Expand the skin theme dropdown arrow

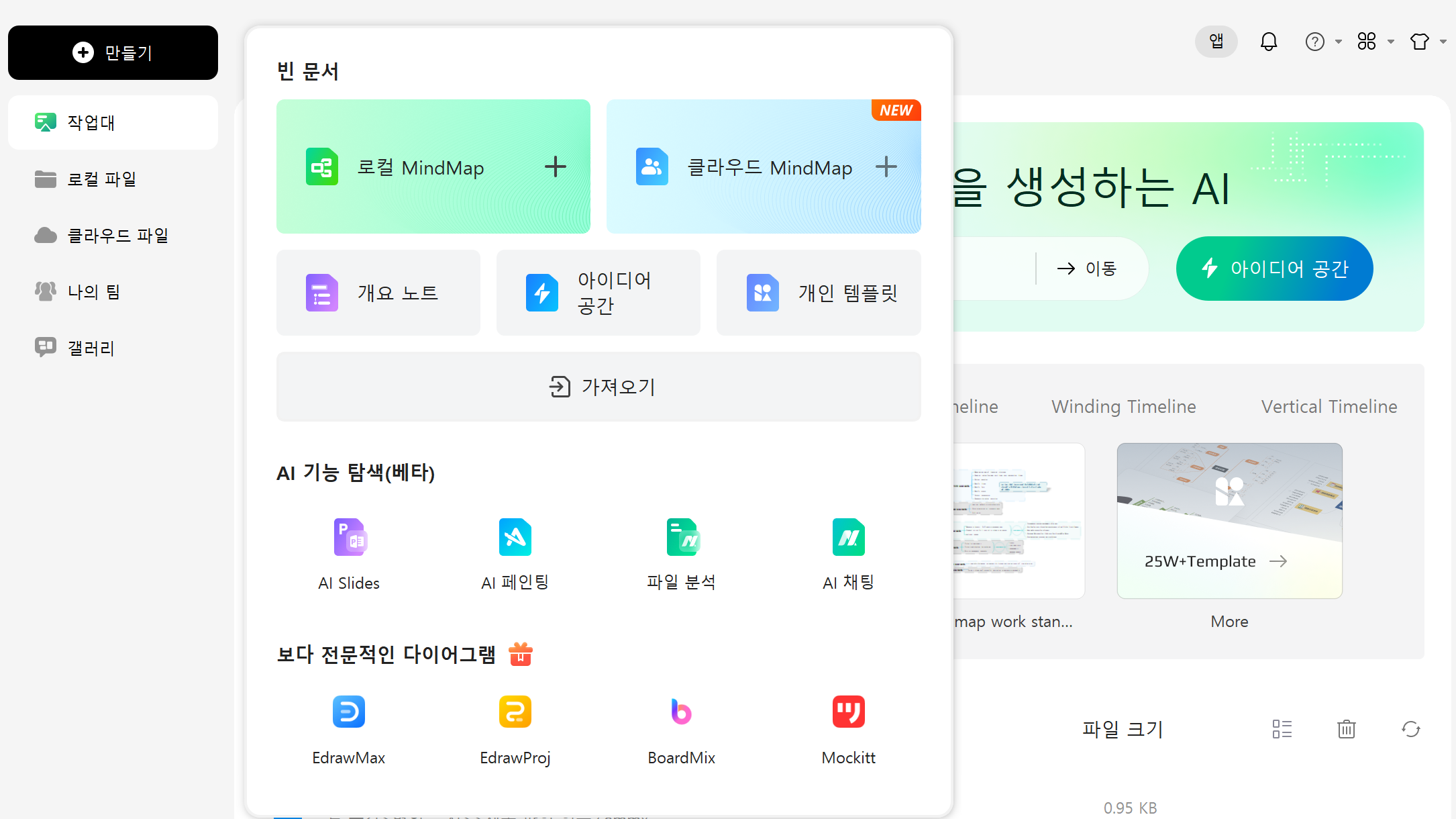click(1443, 42)
